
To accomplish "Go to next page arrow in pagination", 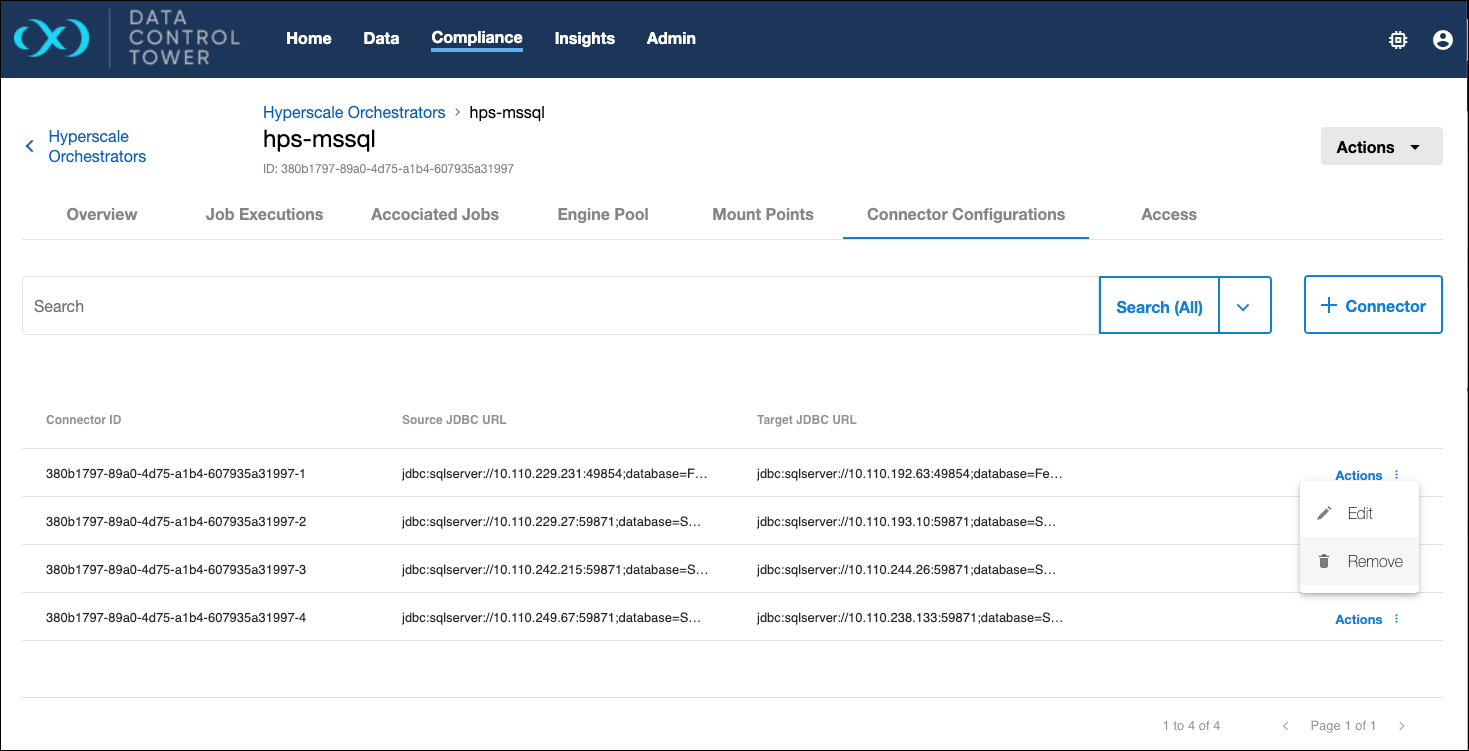I will [x=1402, y=725].
